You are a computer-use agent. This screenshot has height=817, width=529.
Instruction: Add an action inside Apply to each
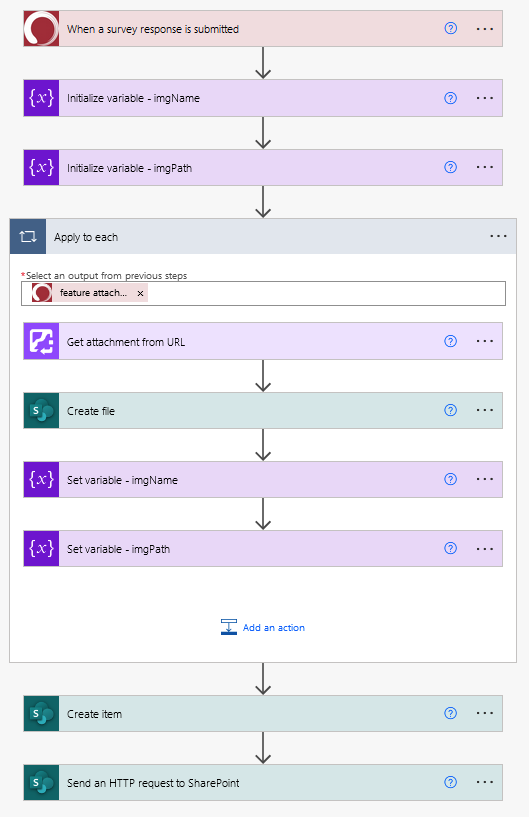[263, 627]
